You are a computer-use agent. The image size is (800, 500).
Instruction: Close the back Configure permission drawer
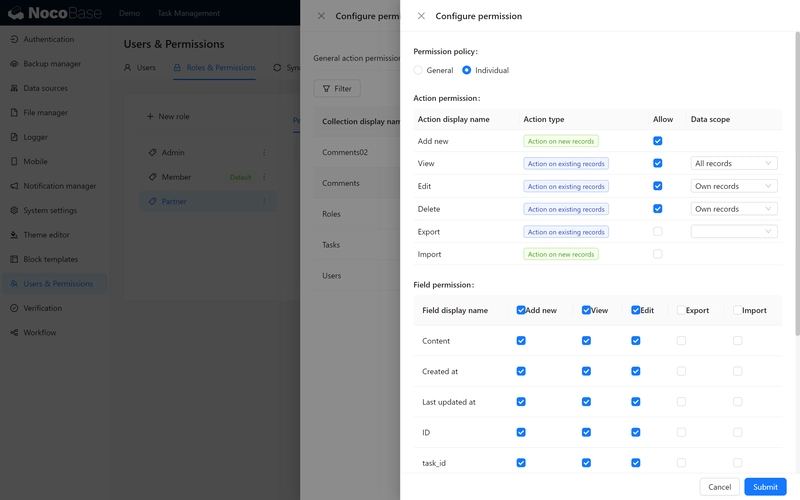pos(321,16)
